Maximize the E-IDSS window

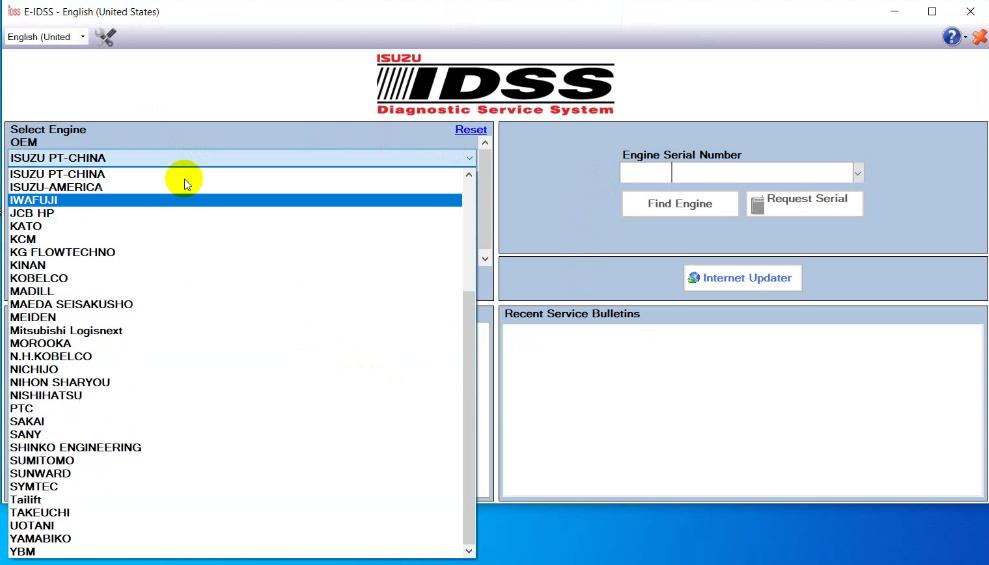(x=932, y=11)
